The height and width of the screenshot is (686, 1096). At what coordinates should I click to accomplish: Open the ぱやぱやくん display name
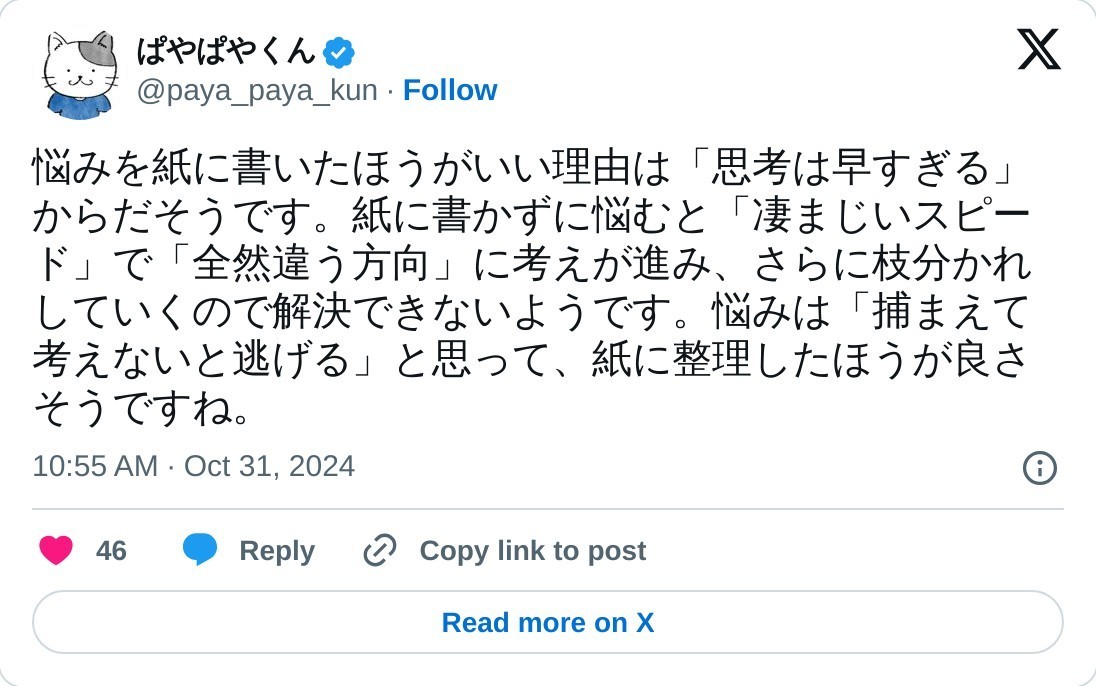point(226,51)
